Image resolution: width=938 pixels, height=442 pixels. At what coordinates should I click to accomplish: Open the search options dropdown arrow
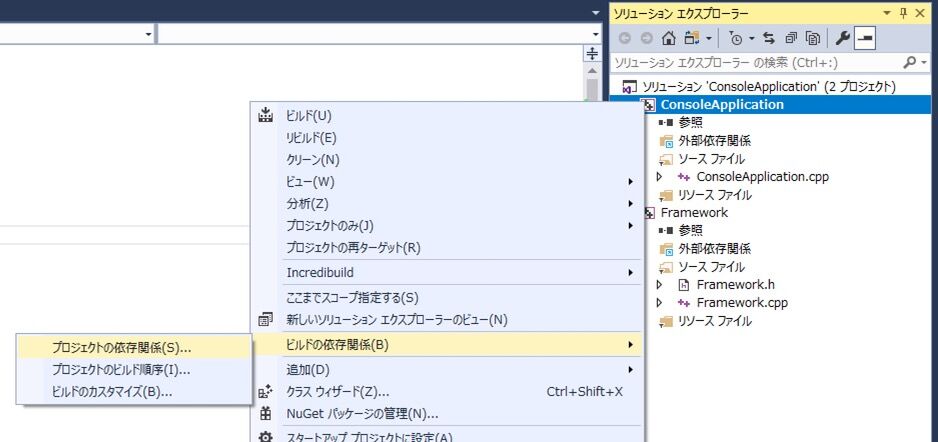click(x=924, y=62)
